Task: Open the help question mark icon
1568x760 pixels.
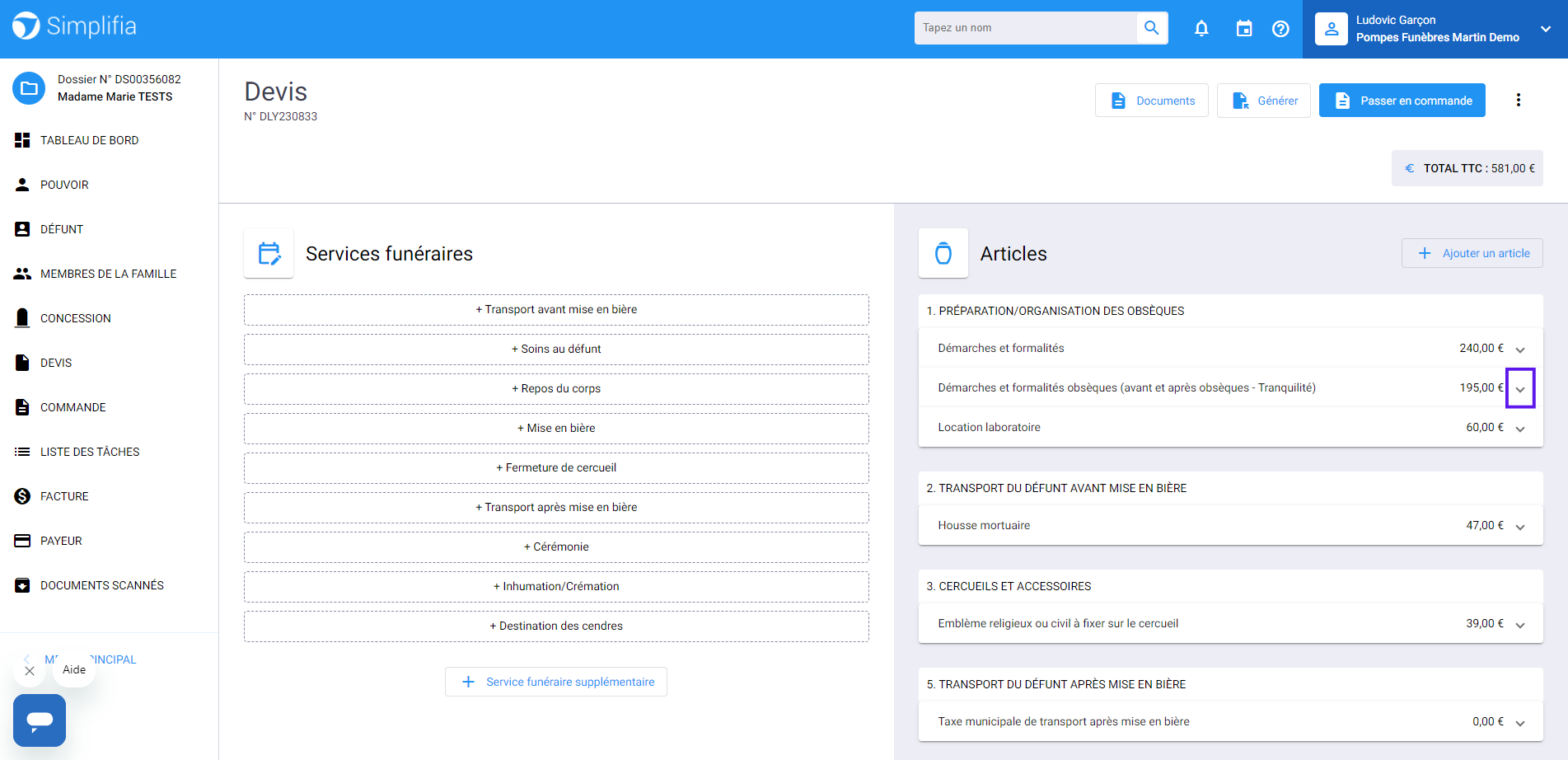Action: pyautogui.click(x=1280, y=29)
